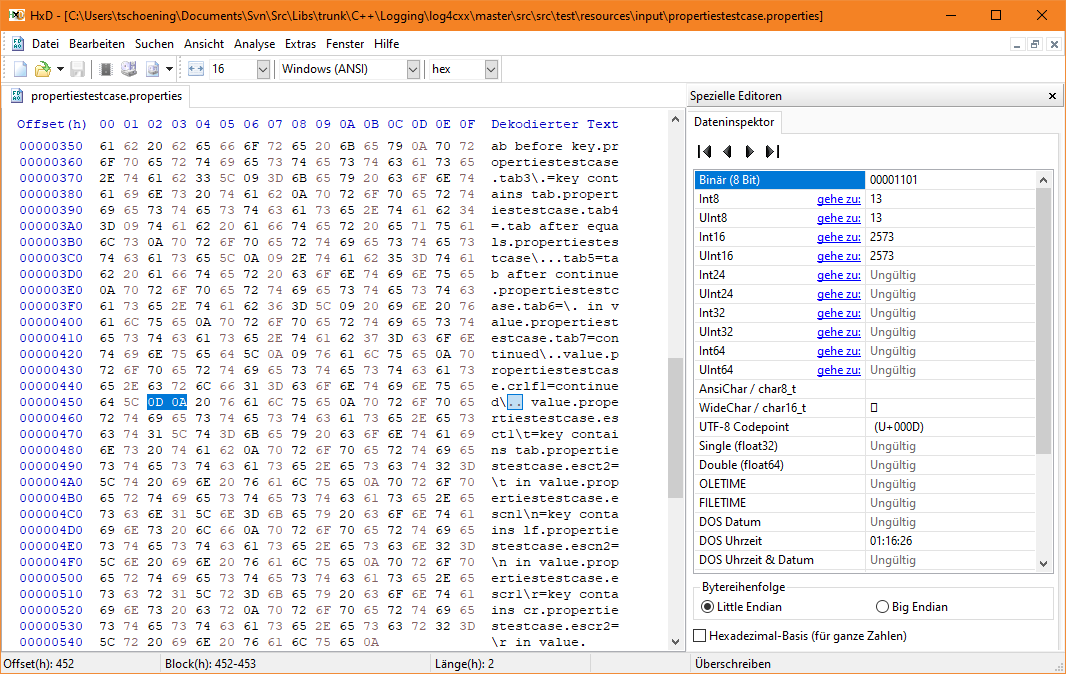Jump to the first byte in the Dateninspektor
This screenshot has height=674, width=1066.
pyautogui.click(x=704, y=151)
